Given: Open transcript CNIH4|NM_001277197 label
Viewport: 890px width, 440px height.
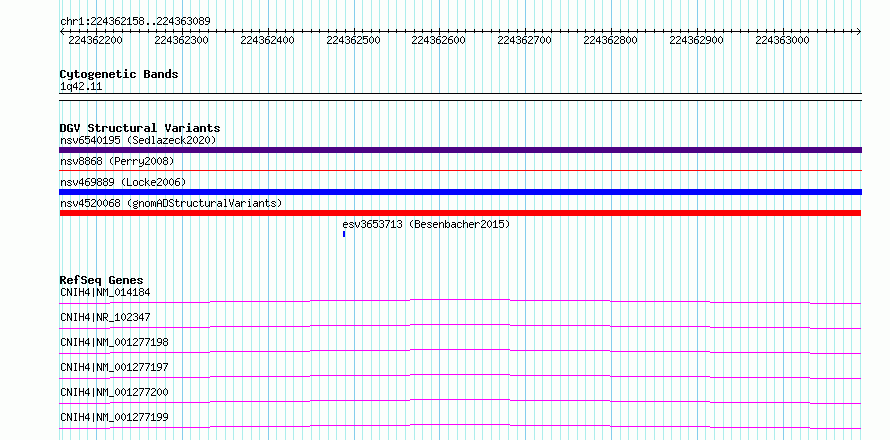Looking at the screenshot, I should 114,367.
